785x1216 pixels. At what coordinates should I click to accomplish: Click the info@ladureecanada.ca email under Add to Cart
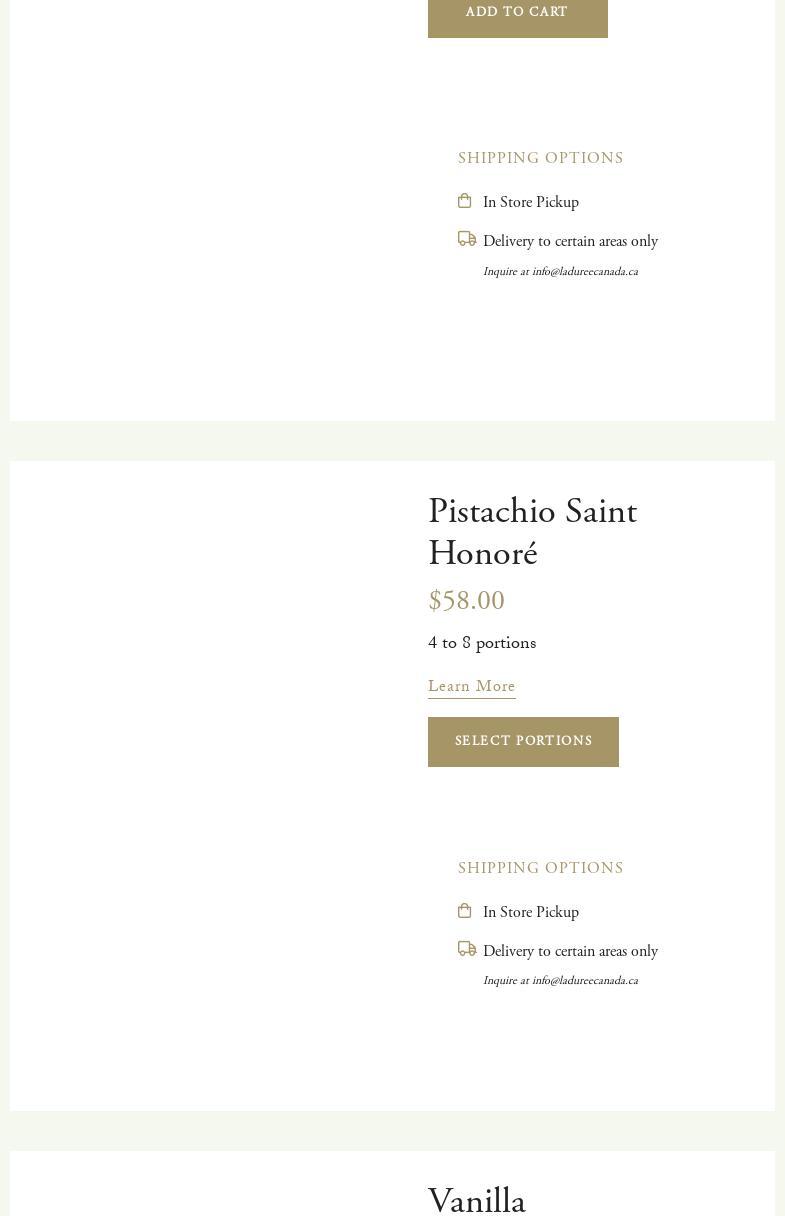(584, 272)
